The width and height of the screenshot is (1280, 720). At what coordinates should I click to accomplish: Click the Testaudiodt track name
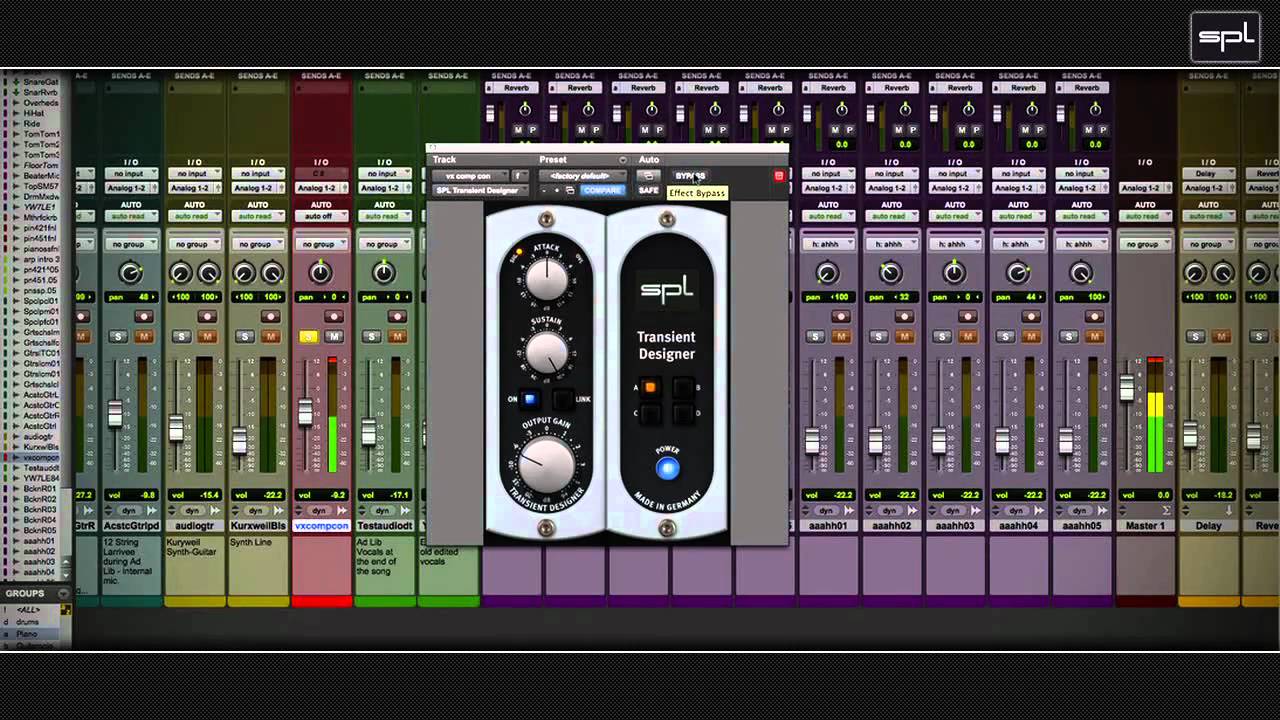click(384, 526)
